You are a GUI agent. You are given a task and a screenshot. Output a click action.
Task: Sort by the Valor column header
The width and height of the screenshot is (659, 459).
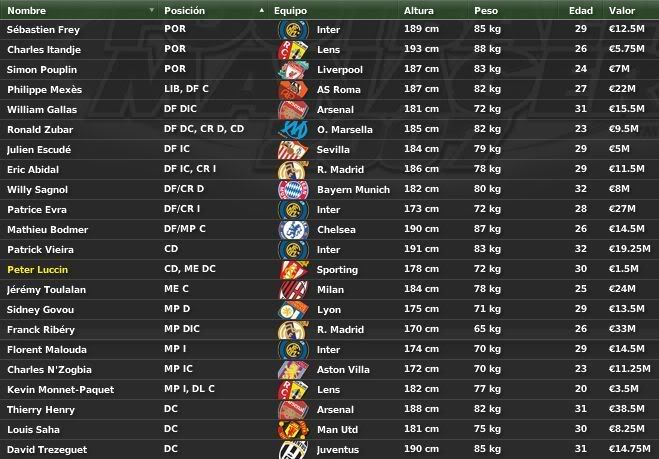tap(622, 11)
